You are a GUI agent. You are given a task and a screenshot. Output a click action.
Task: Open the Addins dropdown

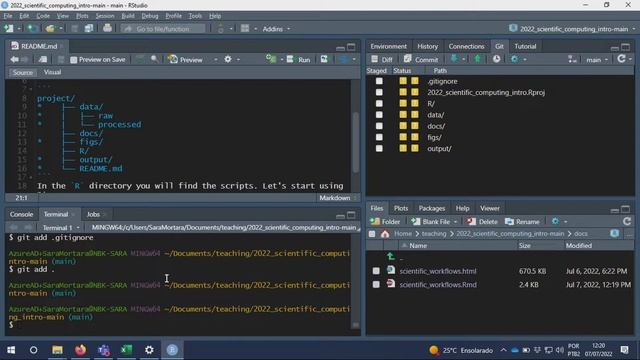[x=276, y=29]
